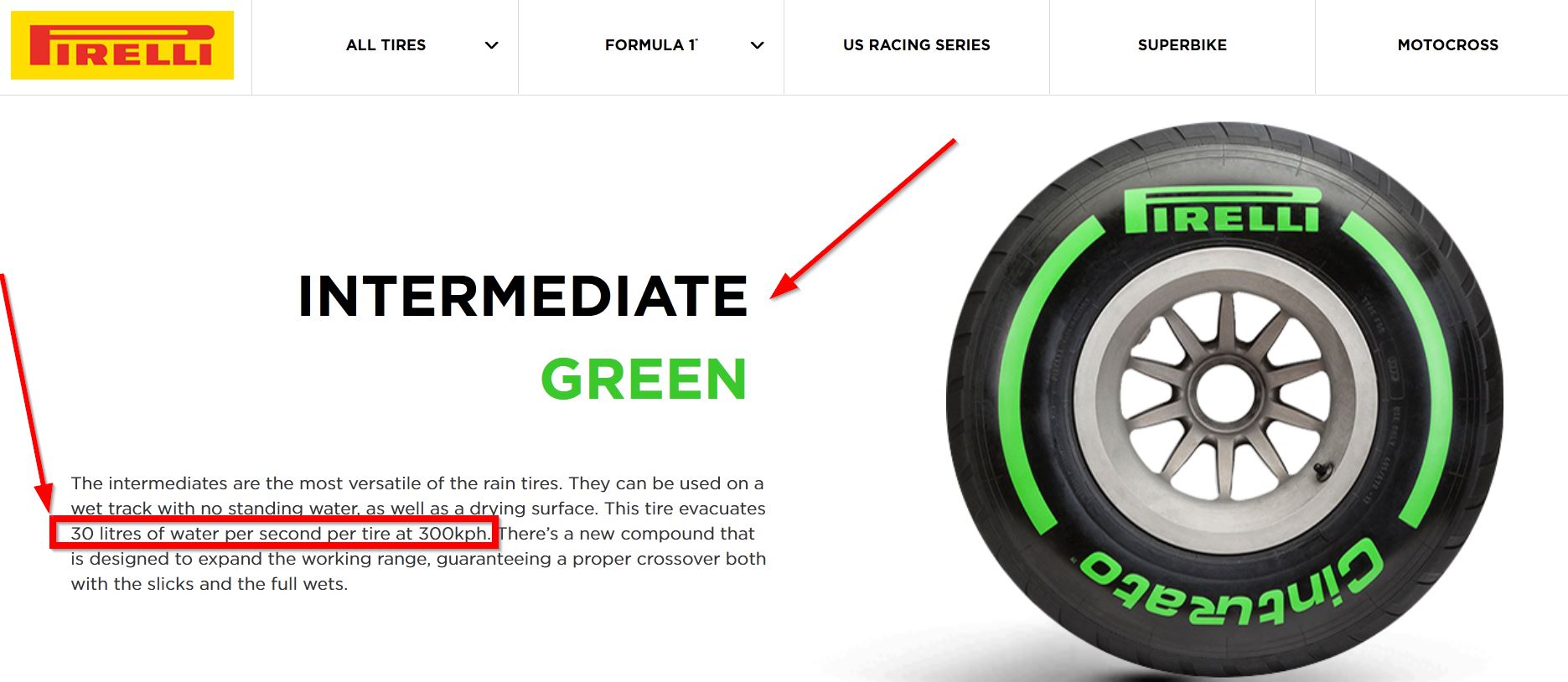
Task: Click the yellow Pirelli logo in the header
Action: tap(122, 45)
